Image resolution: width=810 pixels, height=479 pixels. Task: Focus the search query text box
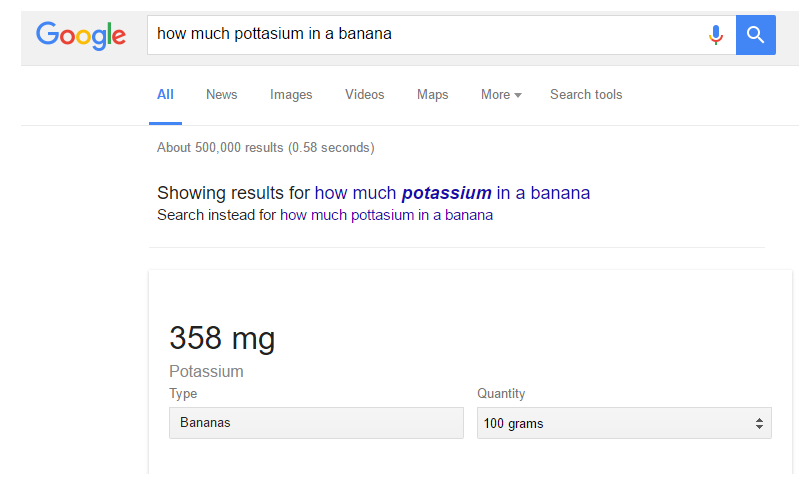(x=426, y=35)
